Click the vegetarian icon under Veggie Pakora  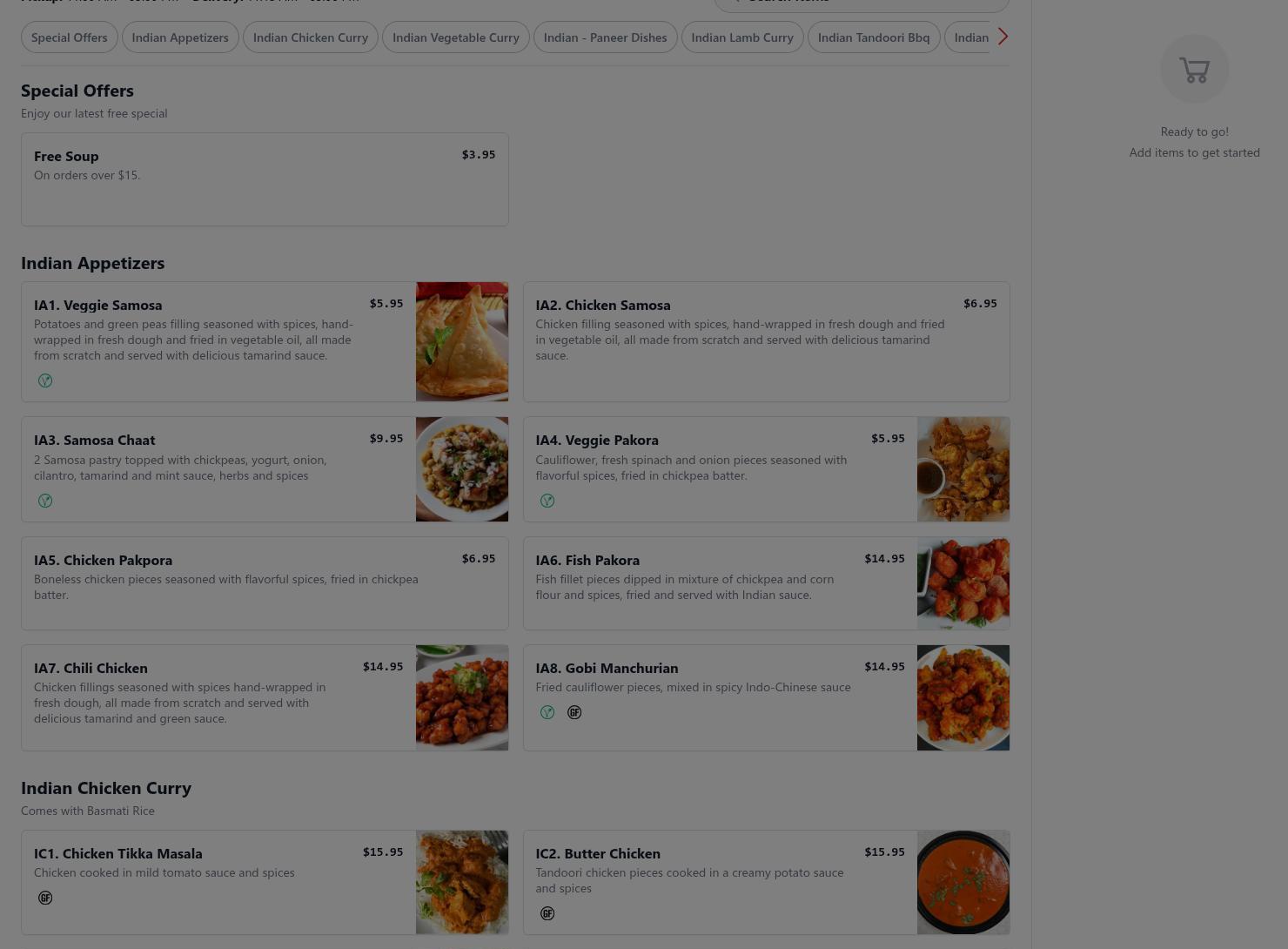point(547,501)
